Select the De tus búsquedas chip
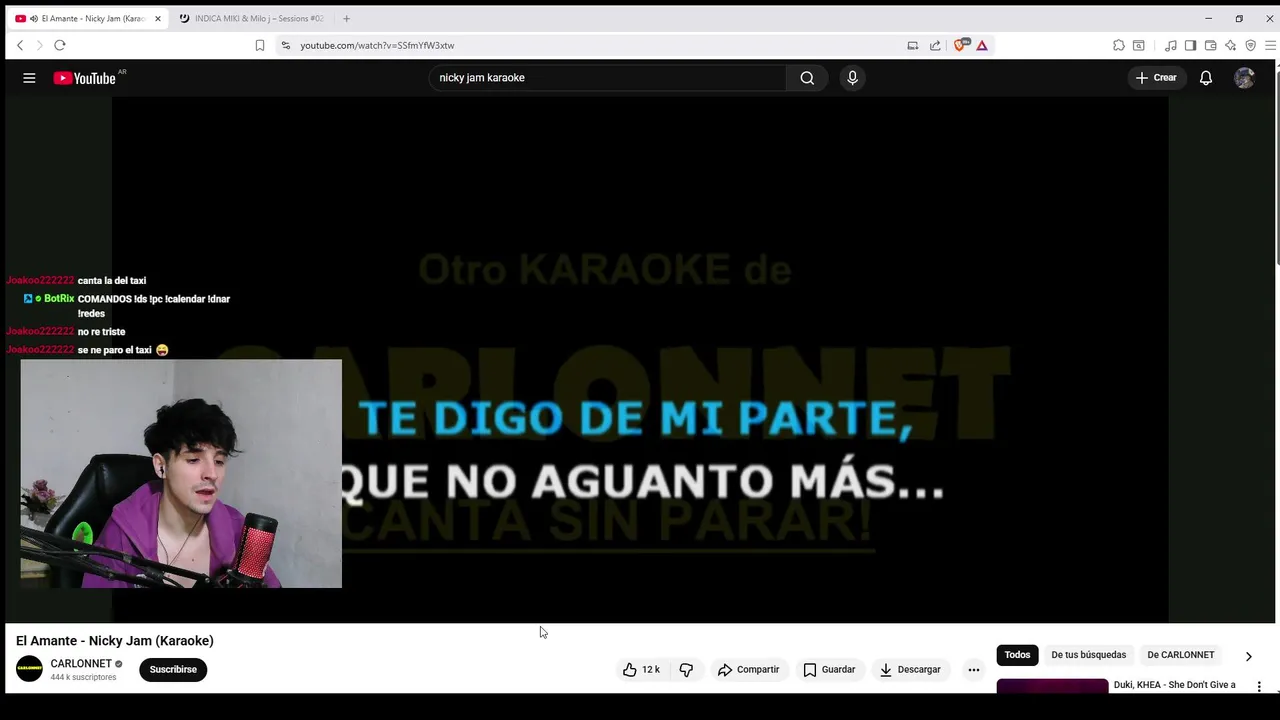Viewport: 1280px width, 720px height. point(1088,655)
